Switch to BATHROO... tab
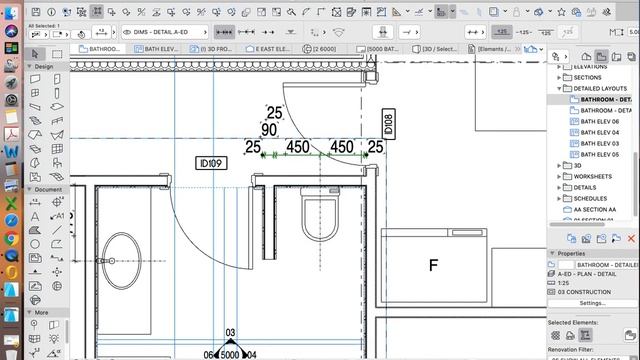This screenshot has width=640, height=360. (99, 49)
